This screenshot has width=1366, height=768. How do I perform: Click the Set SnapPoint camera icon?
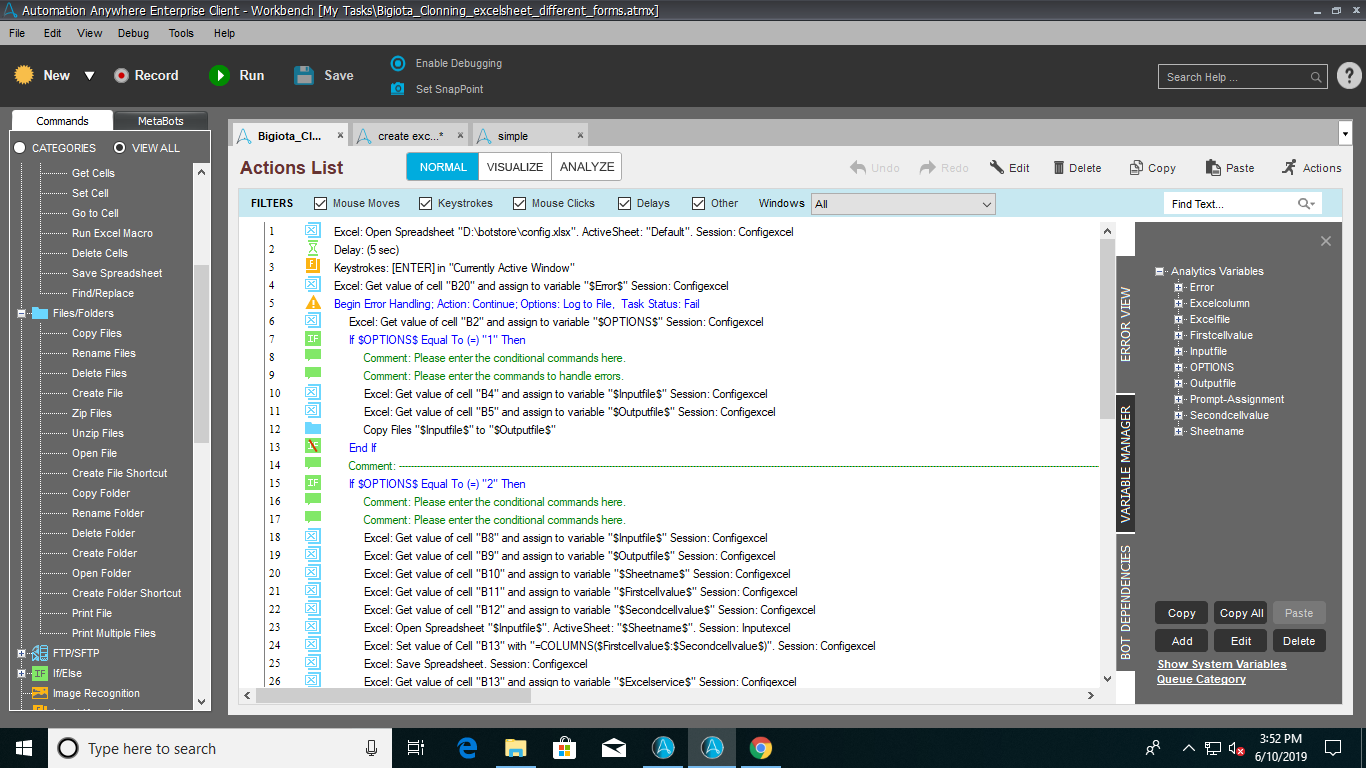pos(398,89)
